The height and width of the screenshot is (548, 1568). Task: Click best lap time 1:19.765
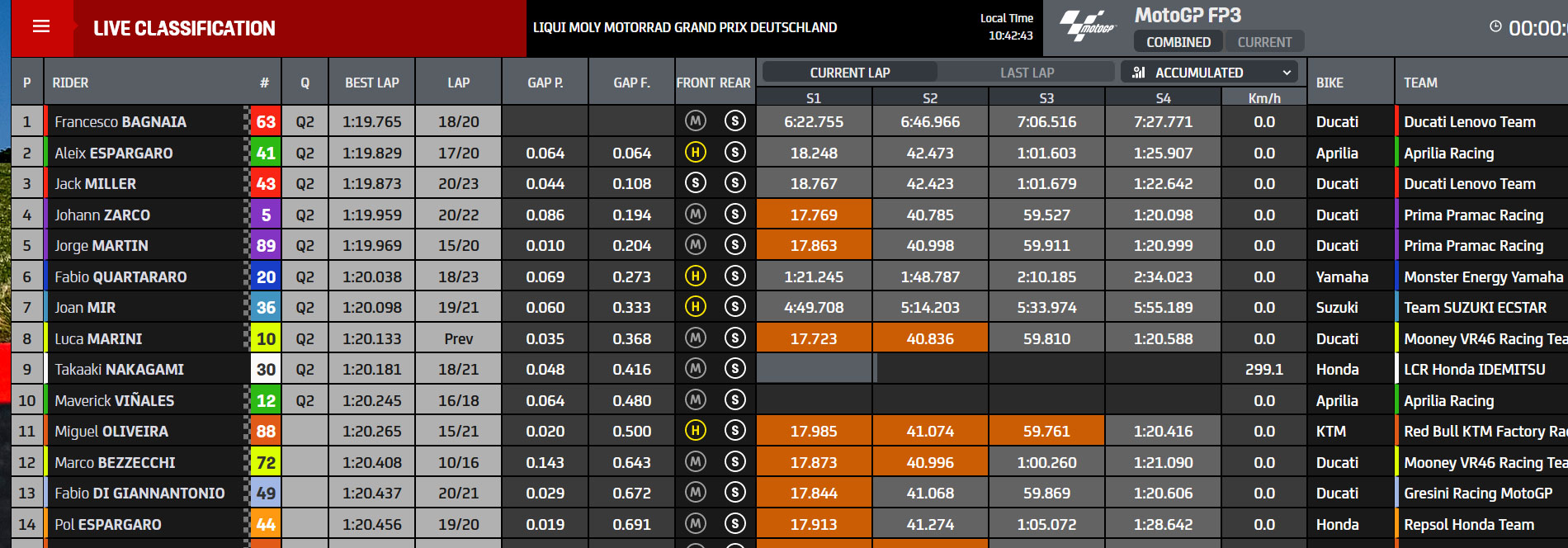372,121
